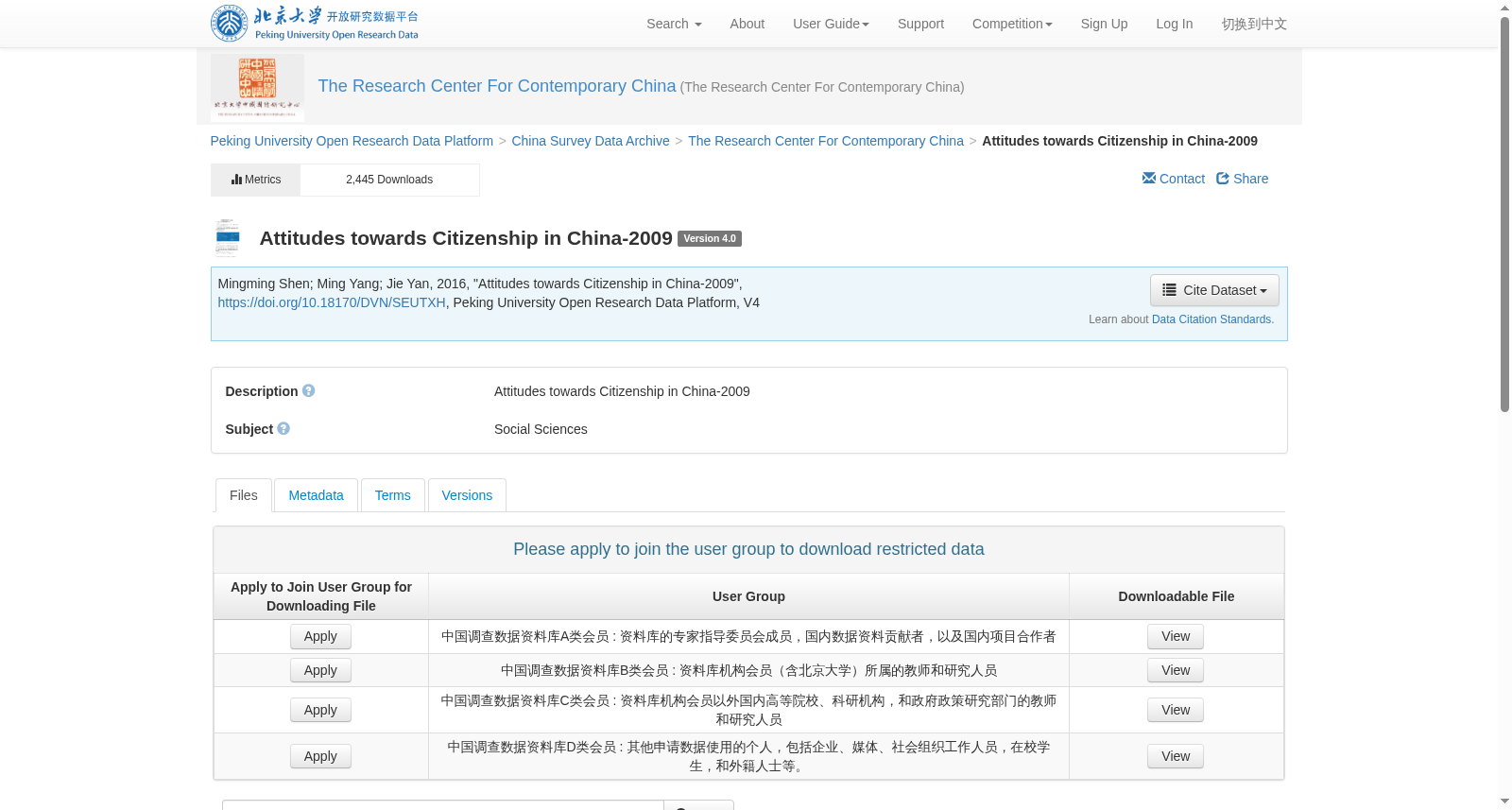Click the 2,445 Downloads count
Viewport: 1512px width, 810px height.
pyautogui.click(x=389, y=180)
